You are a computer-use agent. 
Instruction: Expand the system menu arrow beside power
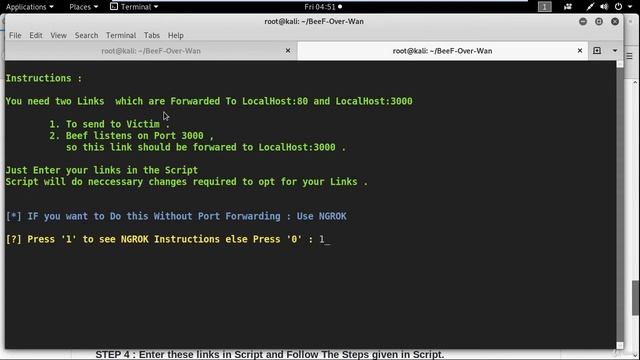[x=630, y=7]
